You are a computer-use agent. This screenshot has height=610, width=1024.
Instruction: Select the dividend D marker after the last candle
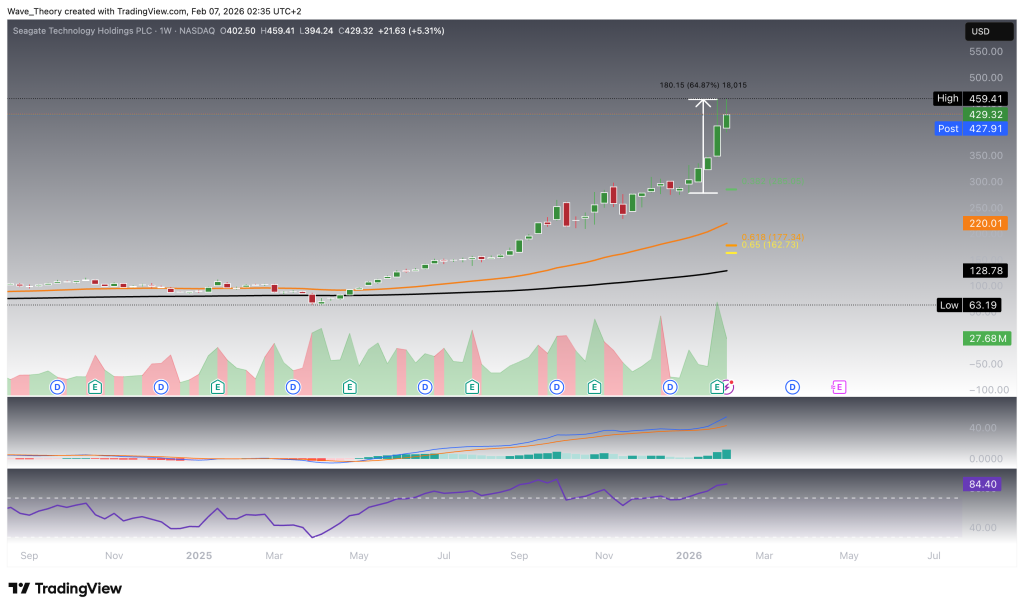(x=791, y=385)
